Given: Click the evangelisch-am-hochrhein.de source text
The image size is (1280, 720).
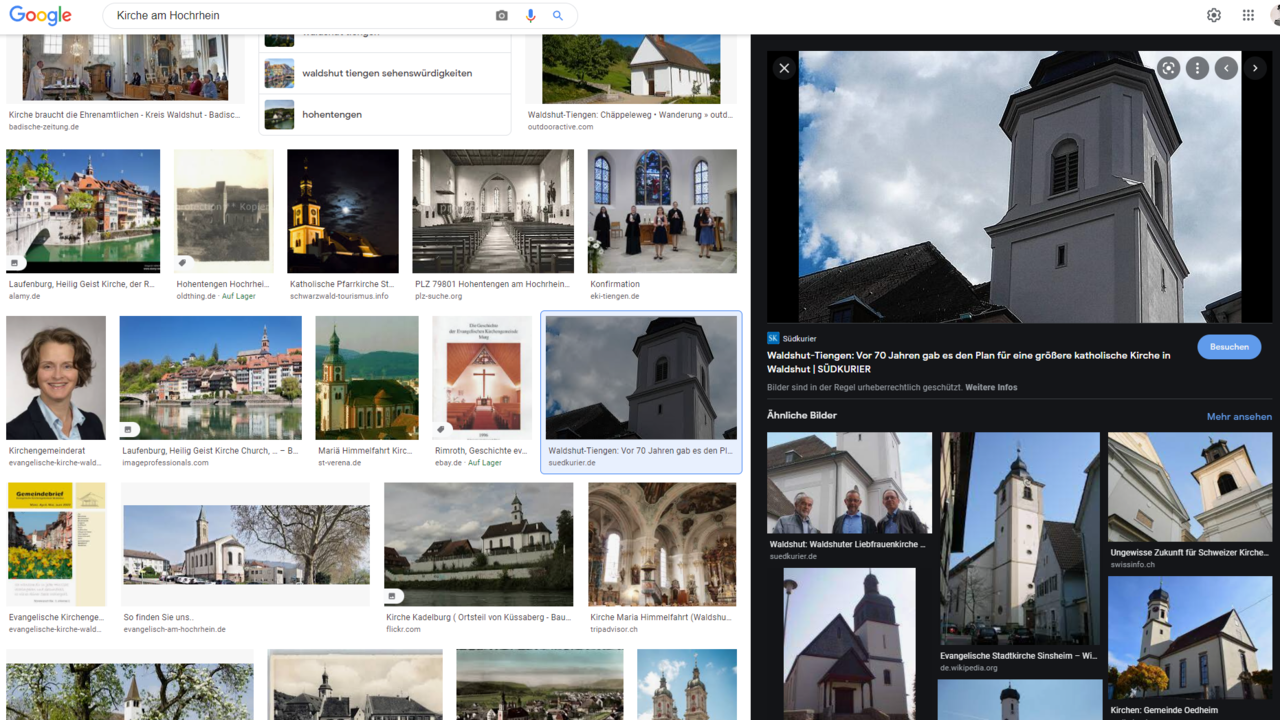Looking at the screenshot, I should 175,629.
